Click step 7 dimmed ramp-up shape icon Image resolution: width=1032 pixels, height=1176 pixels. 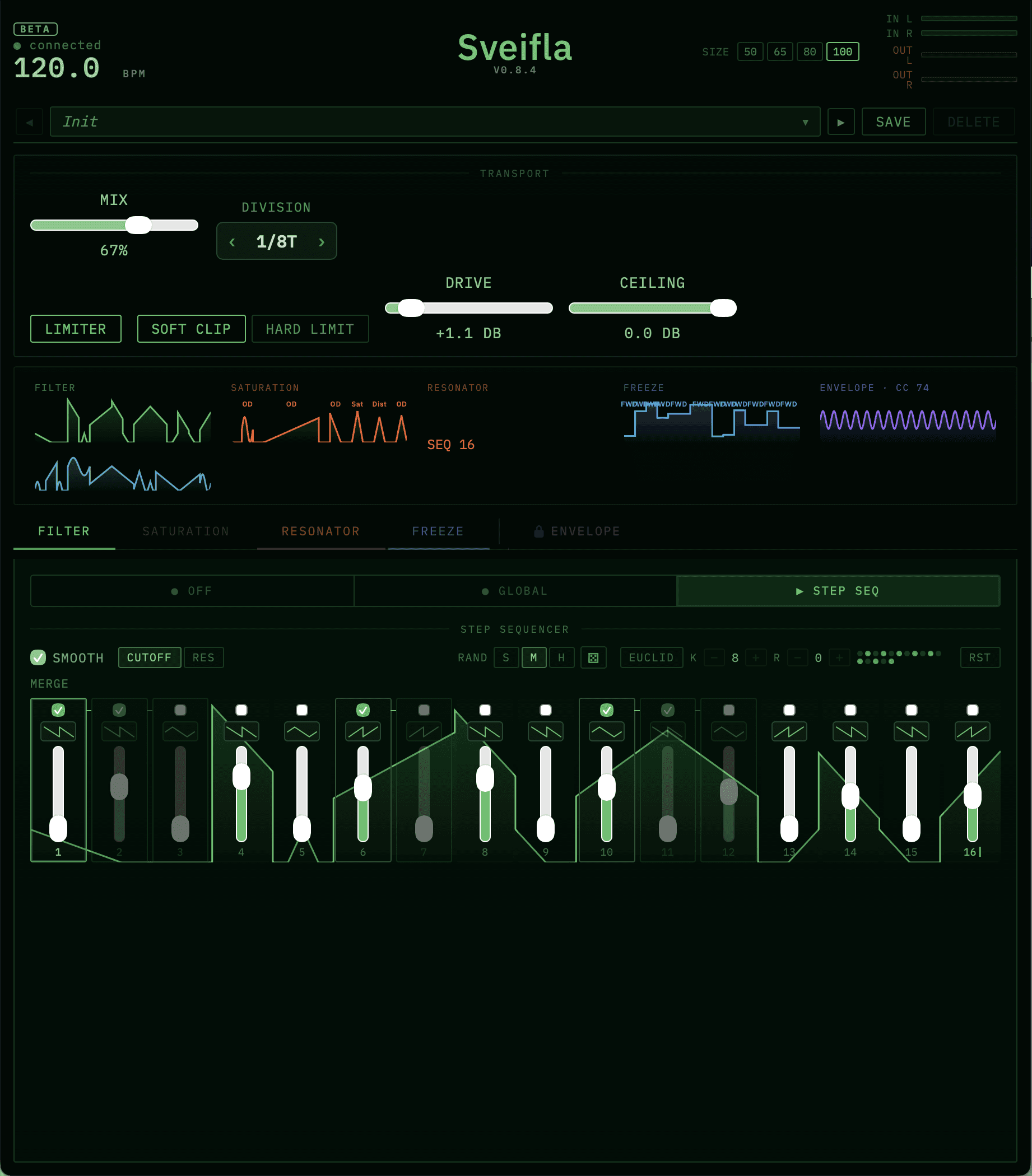(424, 732)
